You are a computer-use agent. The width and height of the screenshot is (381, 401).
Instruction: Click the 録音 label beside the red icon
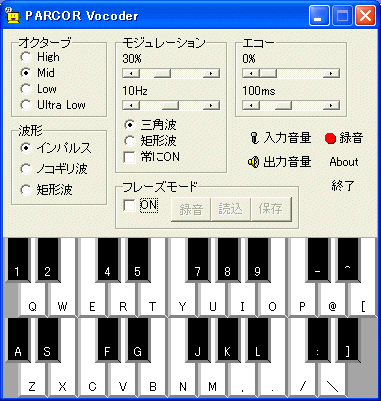pyautogui.click(x=351, y=138)
